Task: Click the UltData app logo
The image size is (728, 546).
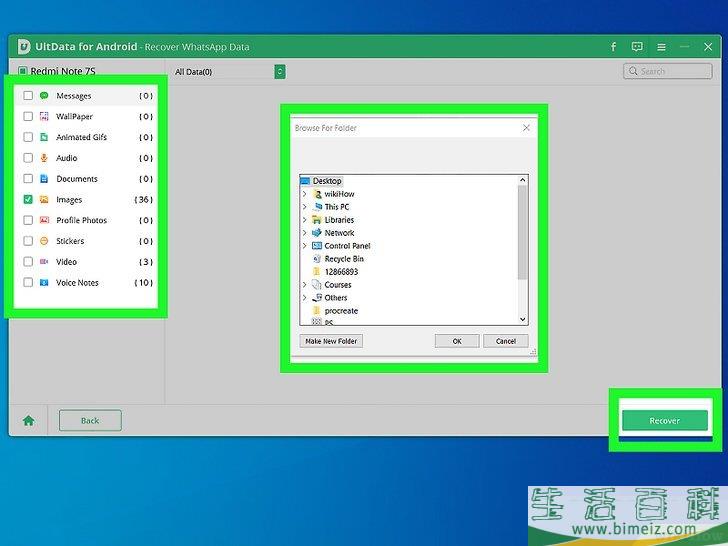Action: [23, 46]
